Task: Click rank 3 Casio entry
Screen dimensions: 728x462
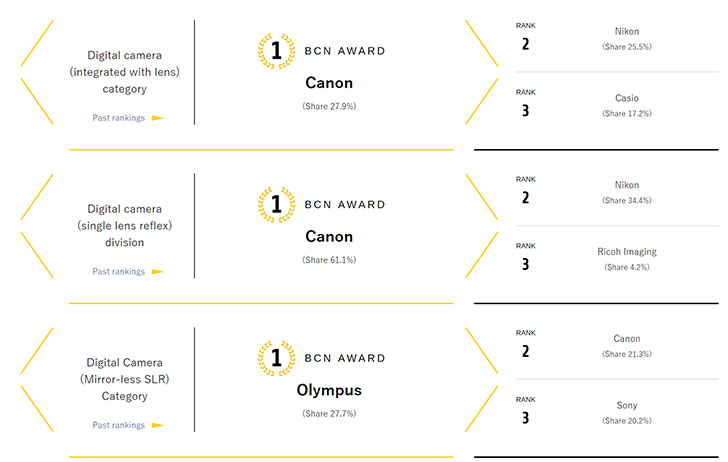Action: tap(617, 105)
